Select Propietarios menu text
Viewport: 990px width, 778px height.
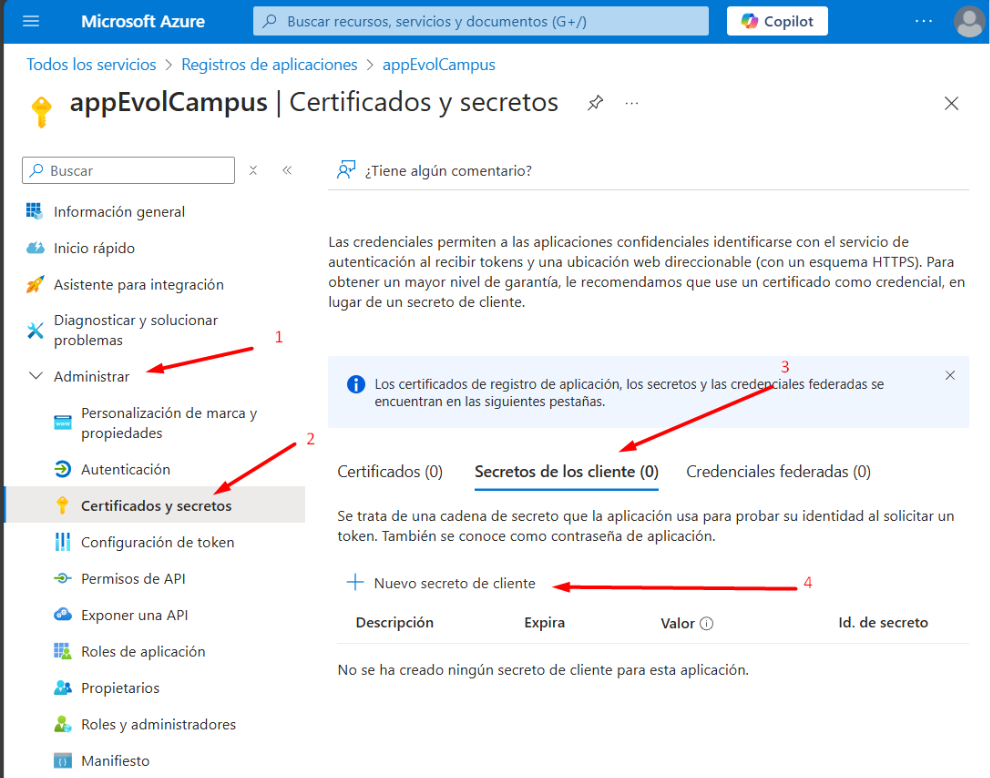coord(120,688)
